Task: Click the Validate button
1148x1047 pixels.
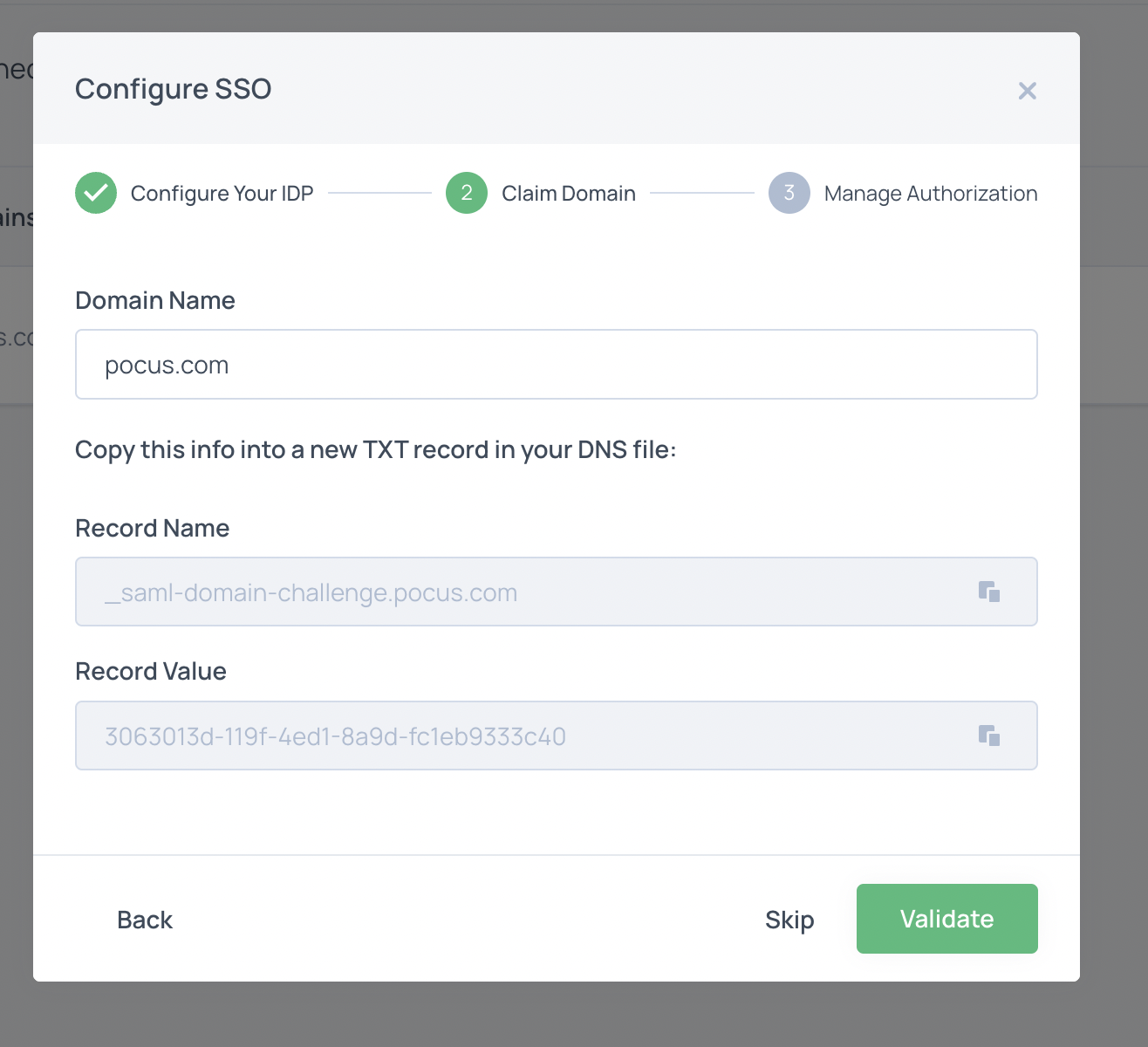Action: pyautogui.click(x=947, y=919)
